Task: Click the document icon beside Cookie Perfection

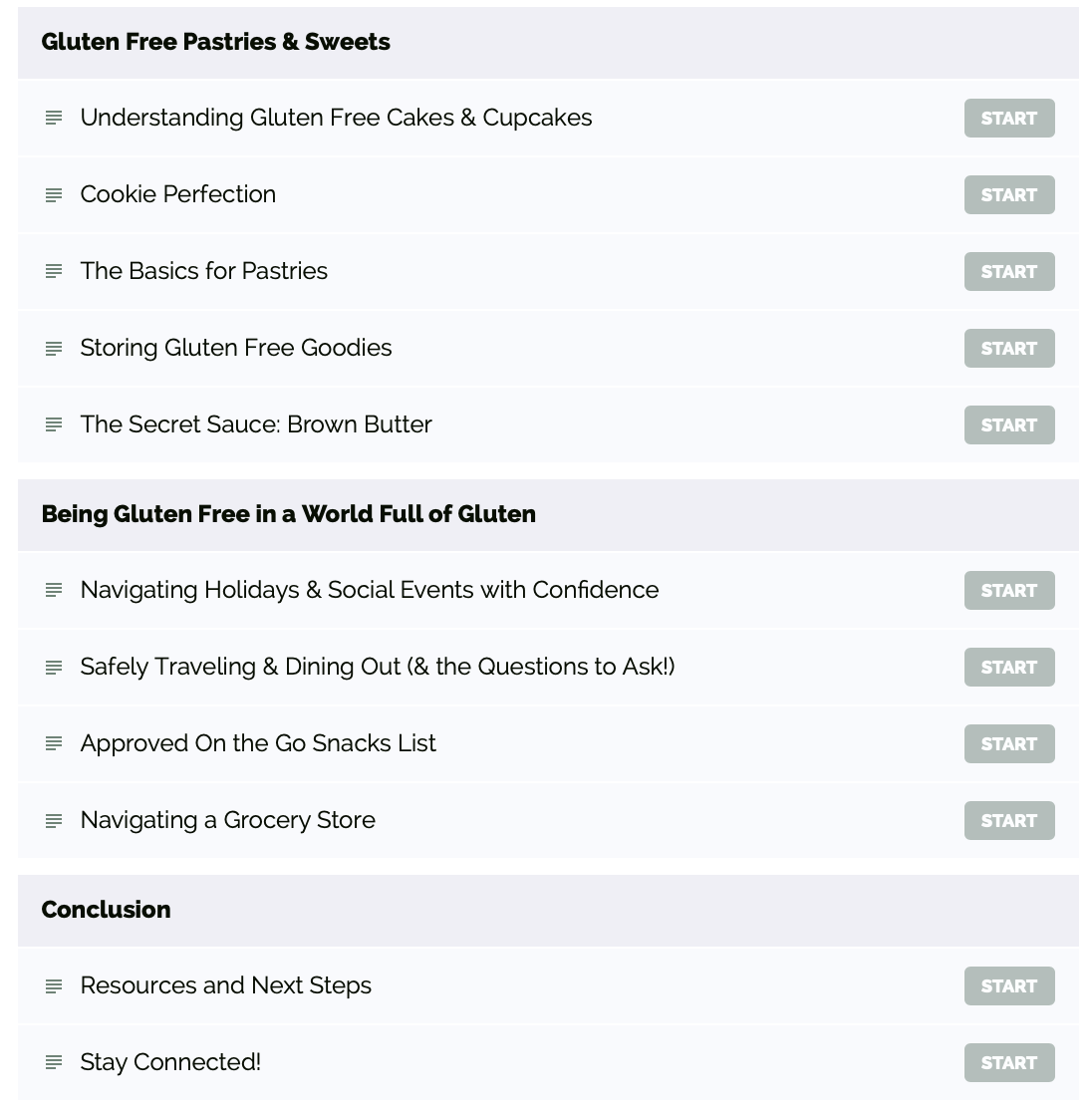Action: (54, 194)
